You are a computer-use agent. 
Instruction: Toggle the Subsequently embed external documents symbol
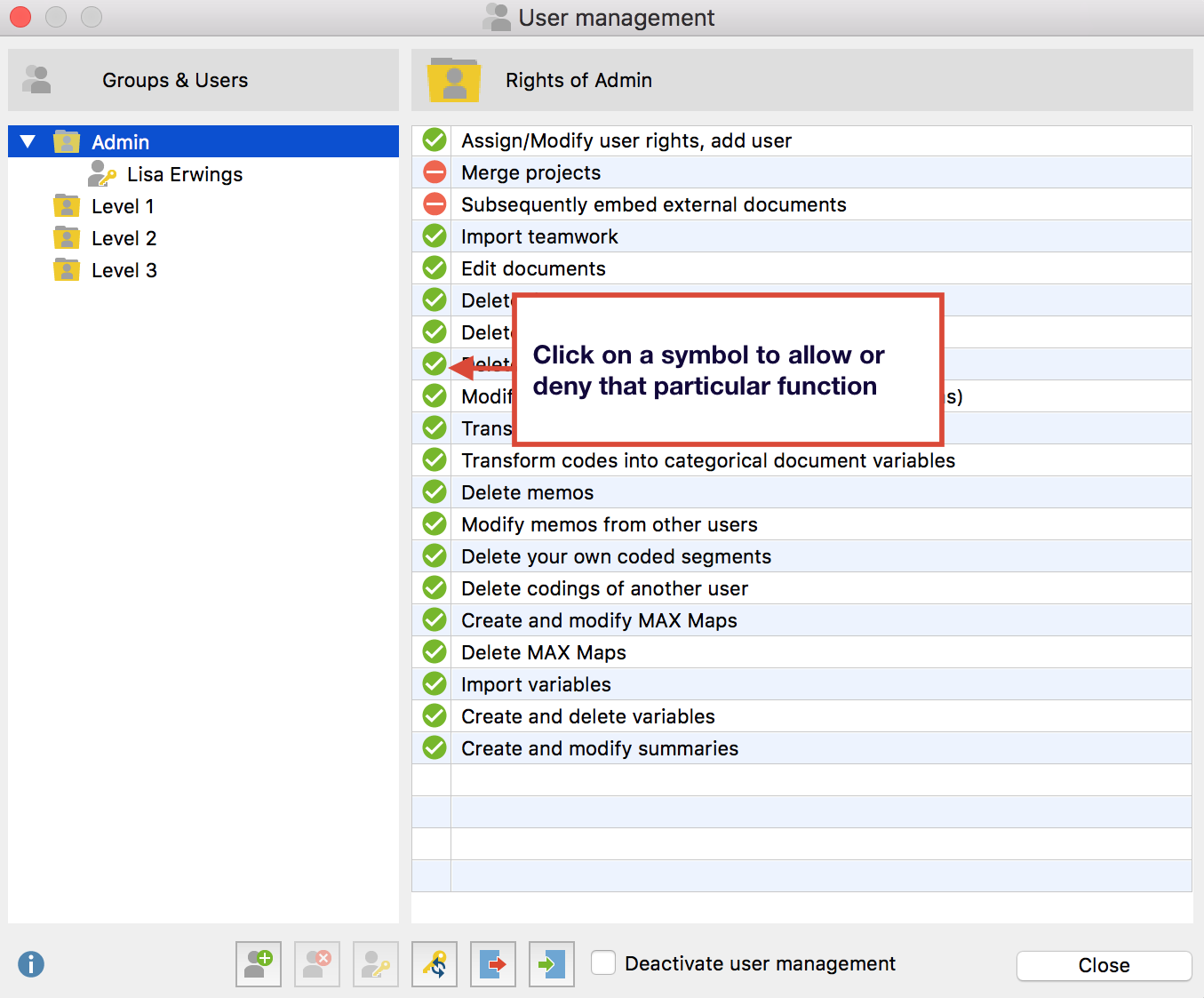pos(435,204)
